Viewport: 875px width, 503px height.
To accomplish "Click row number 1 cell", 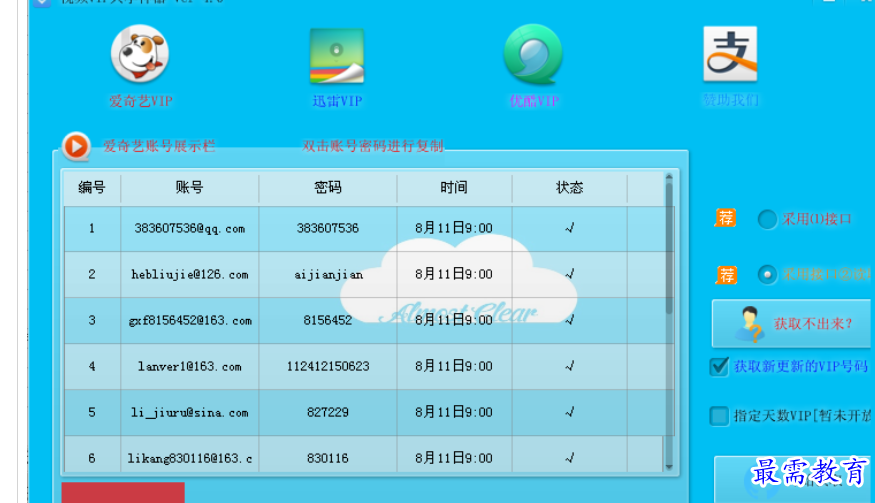I will coord(92,228).
